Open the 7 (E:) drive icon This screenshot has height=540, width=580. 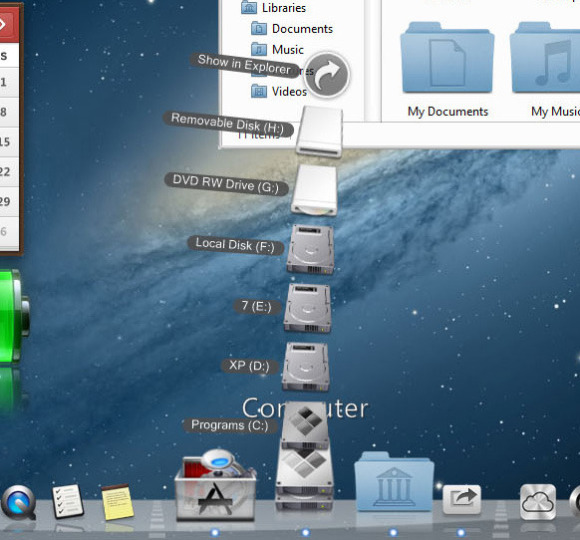point(307,308)
